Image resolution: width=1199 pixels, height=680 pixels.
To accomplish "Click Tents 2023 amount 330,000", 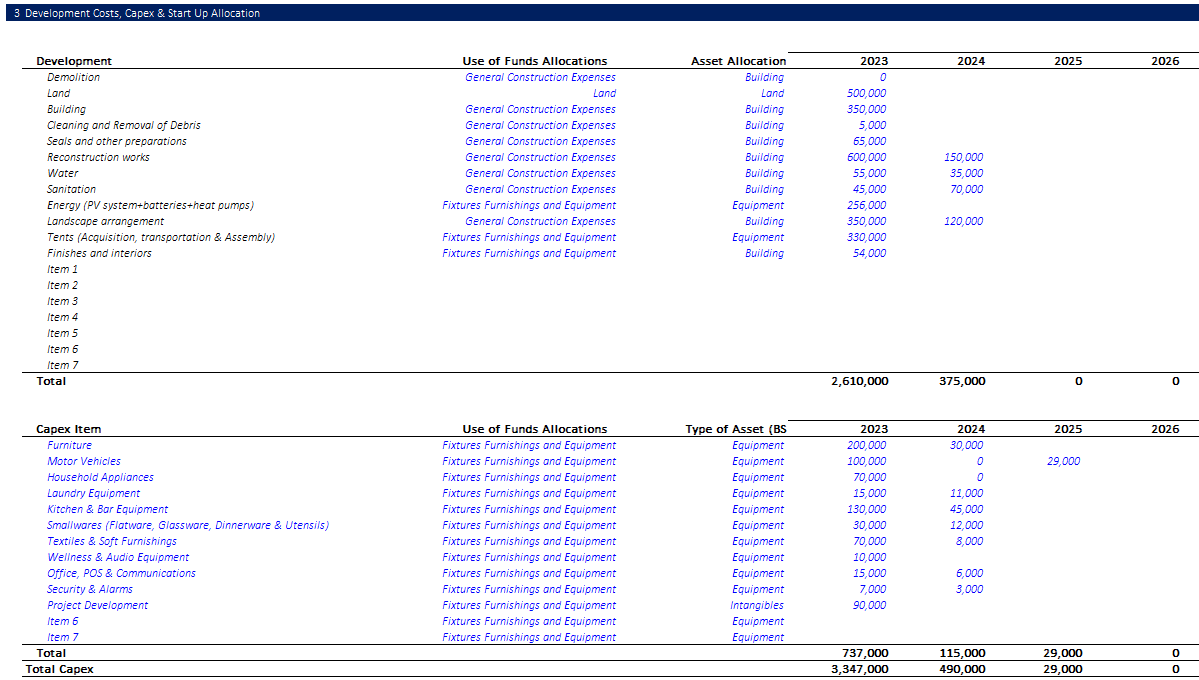I will point(865,237).
